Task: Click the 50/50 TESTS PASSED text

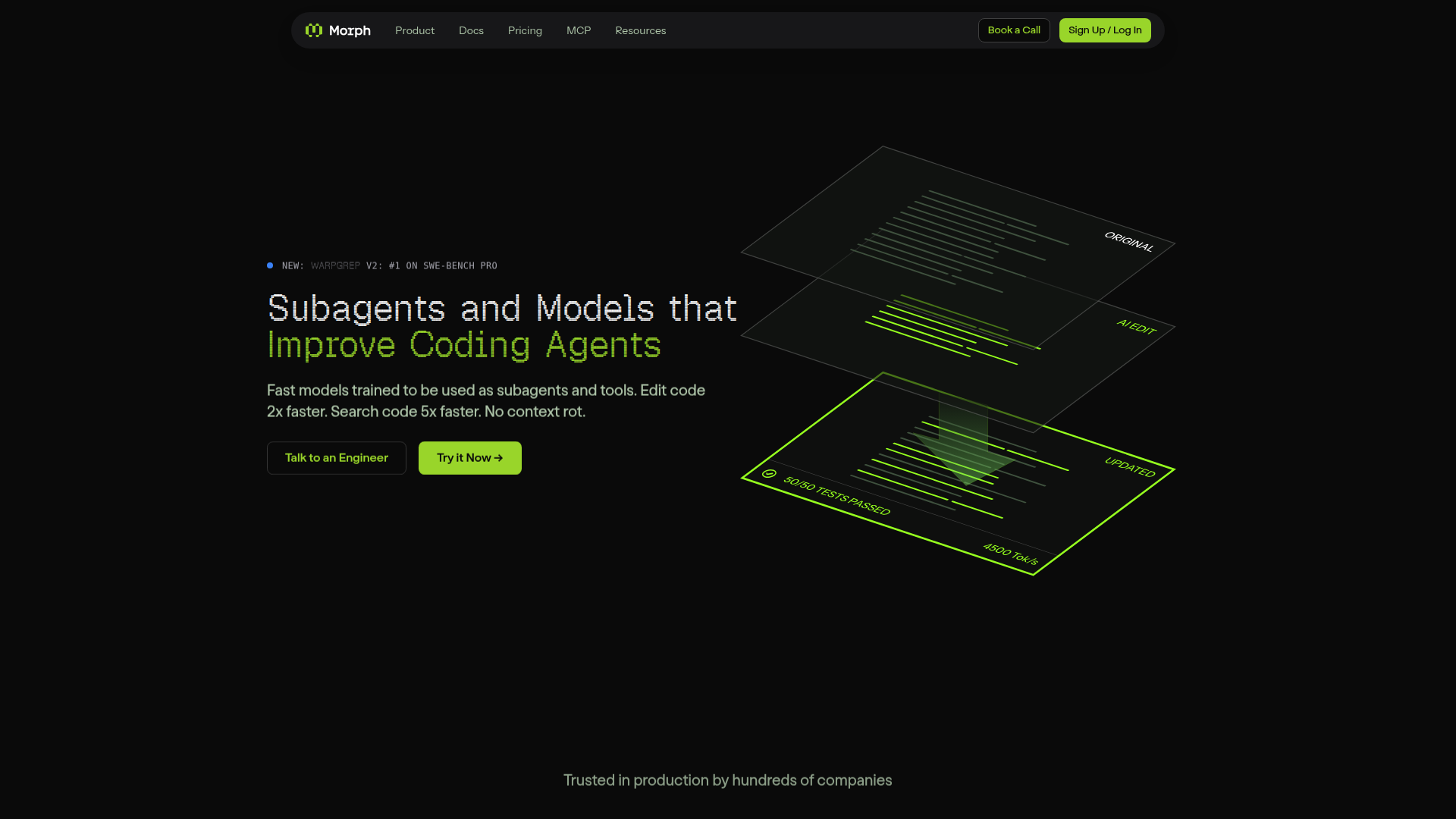Action: click(x=836, y=496)
